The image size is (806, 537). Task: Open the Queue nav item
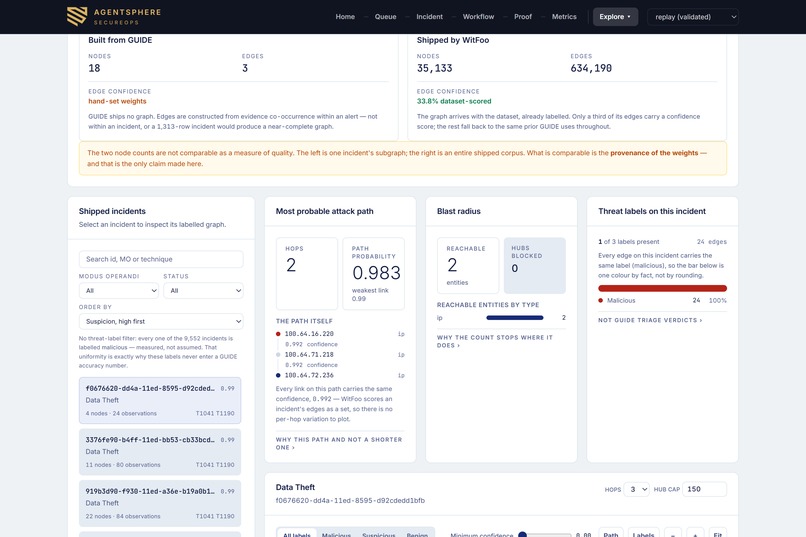(x=385, y=17)
